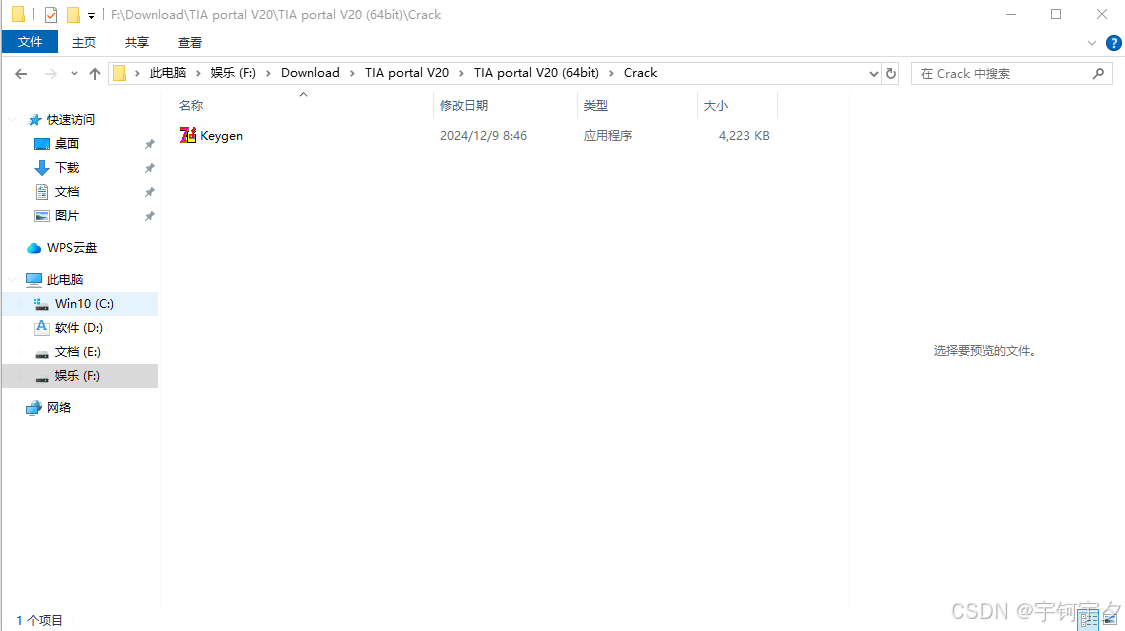Sort by the 修改日期 column header
1125x631 pixels.
(464, 106)
